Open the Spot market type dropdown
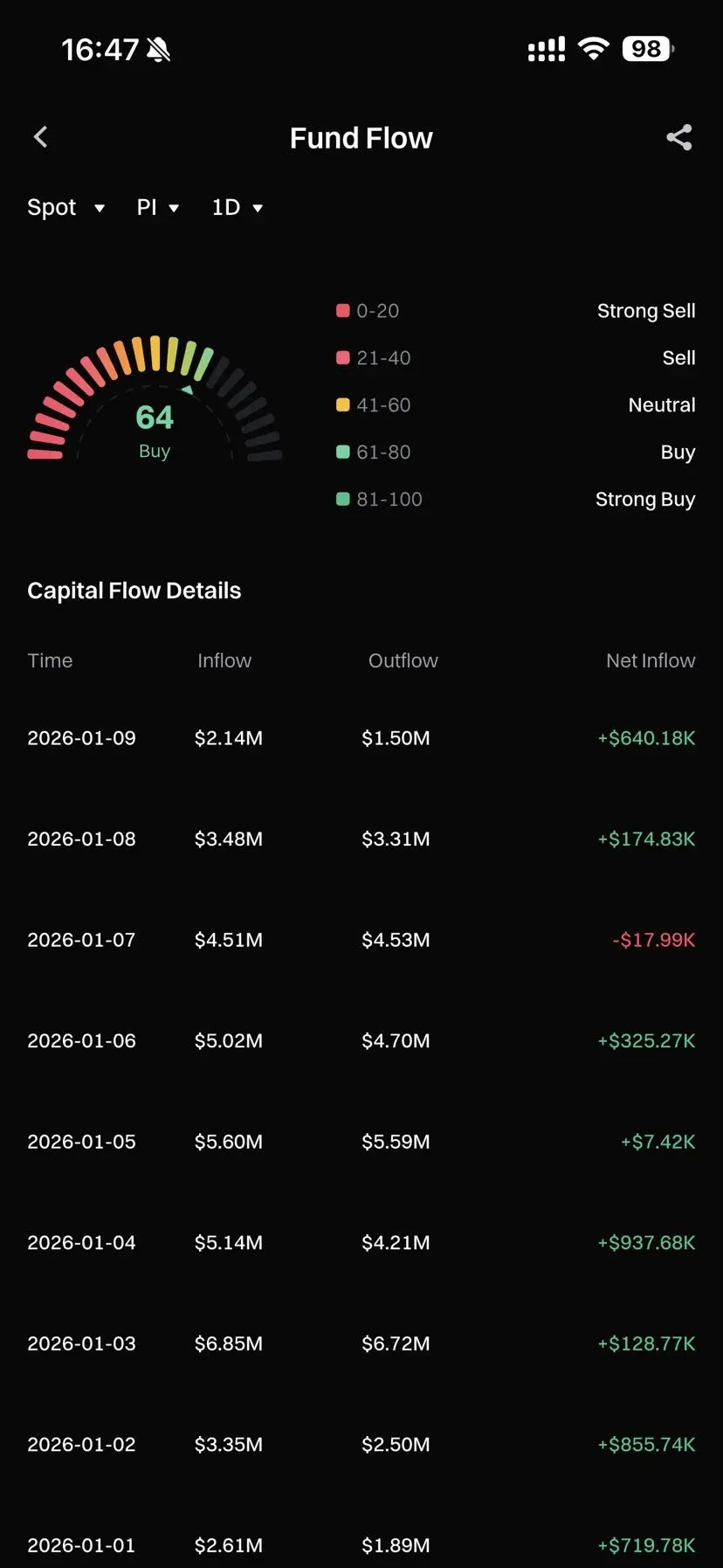The image size is (723, 1568). (65, 208)
